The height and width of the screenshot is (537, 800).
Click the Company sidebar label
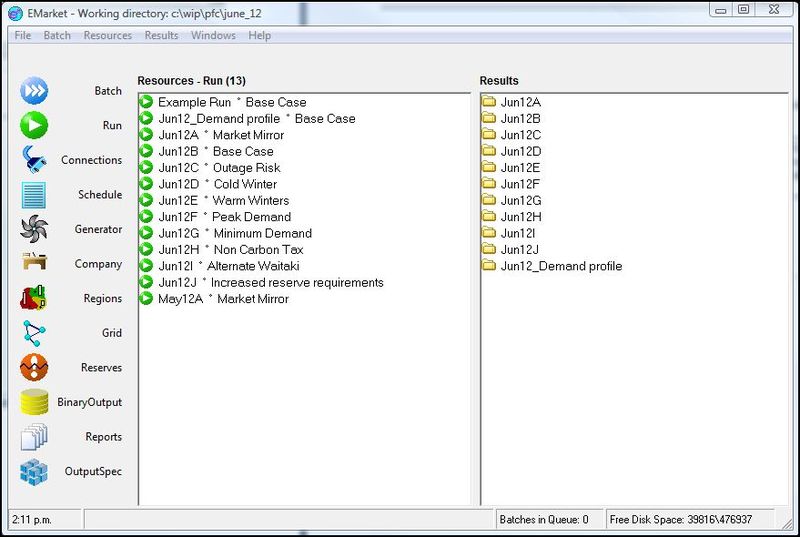[x=98, y=264]
